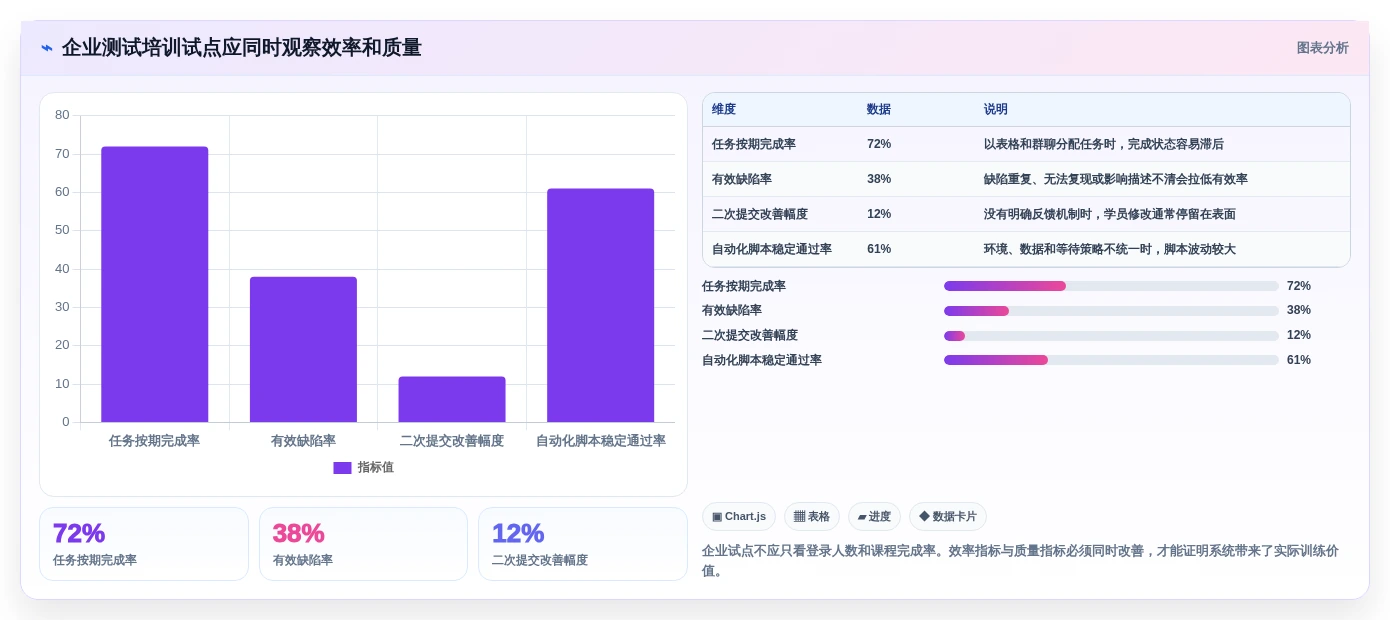This screenshot has width=1390, height=620.
Task: Click y-axis tick label 80
Action: (62, 115)
